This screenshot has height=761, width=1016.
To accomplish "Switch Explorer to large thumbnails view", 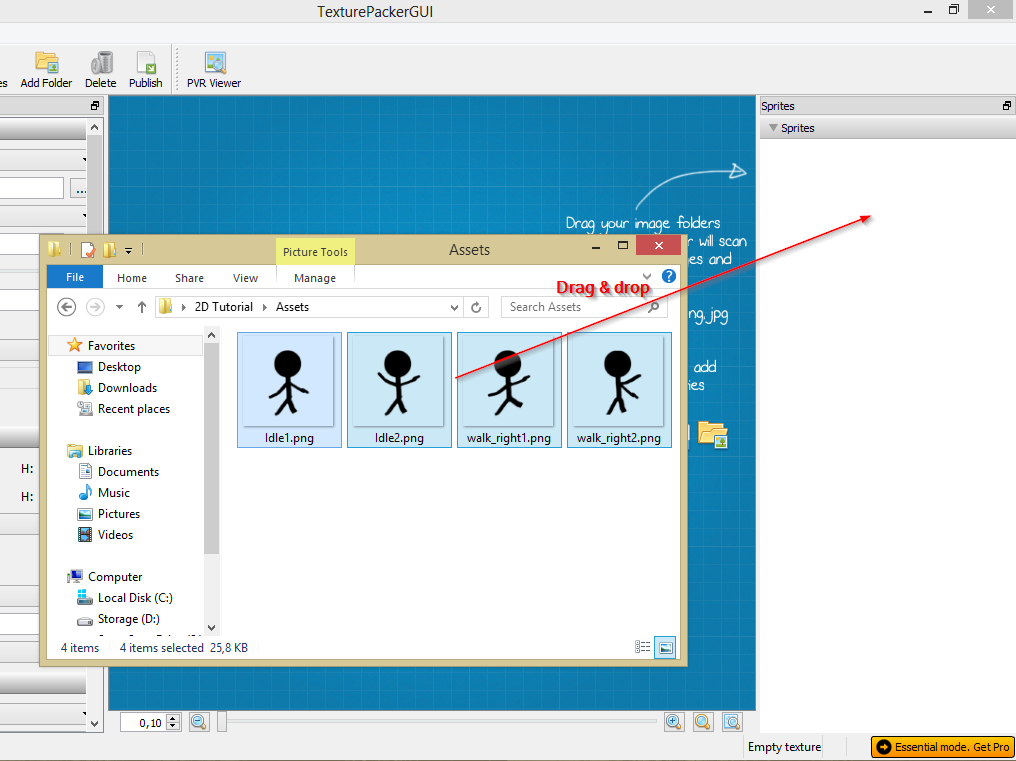I will click(x=665, y=648).
